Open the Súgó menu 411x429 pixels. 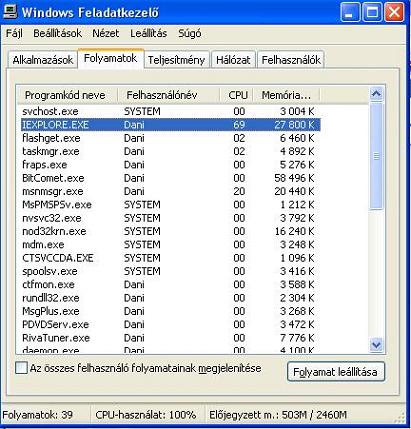click(x=190, y=33)
